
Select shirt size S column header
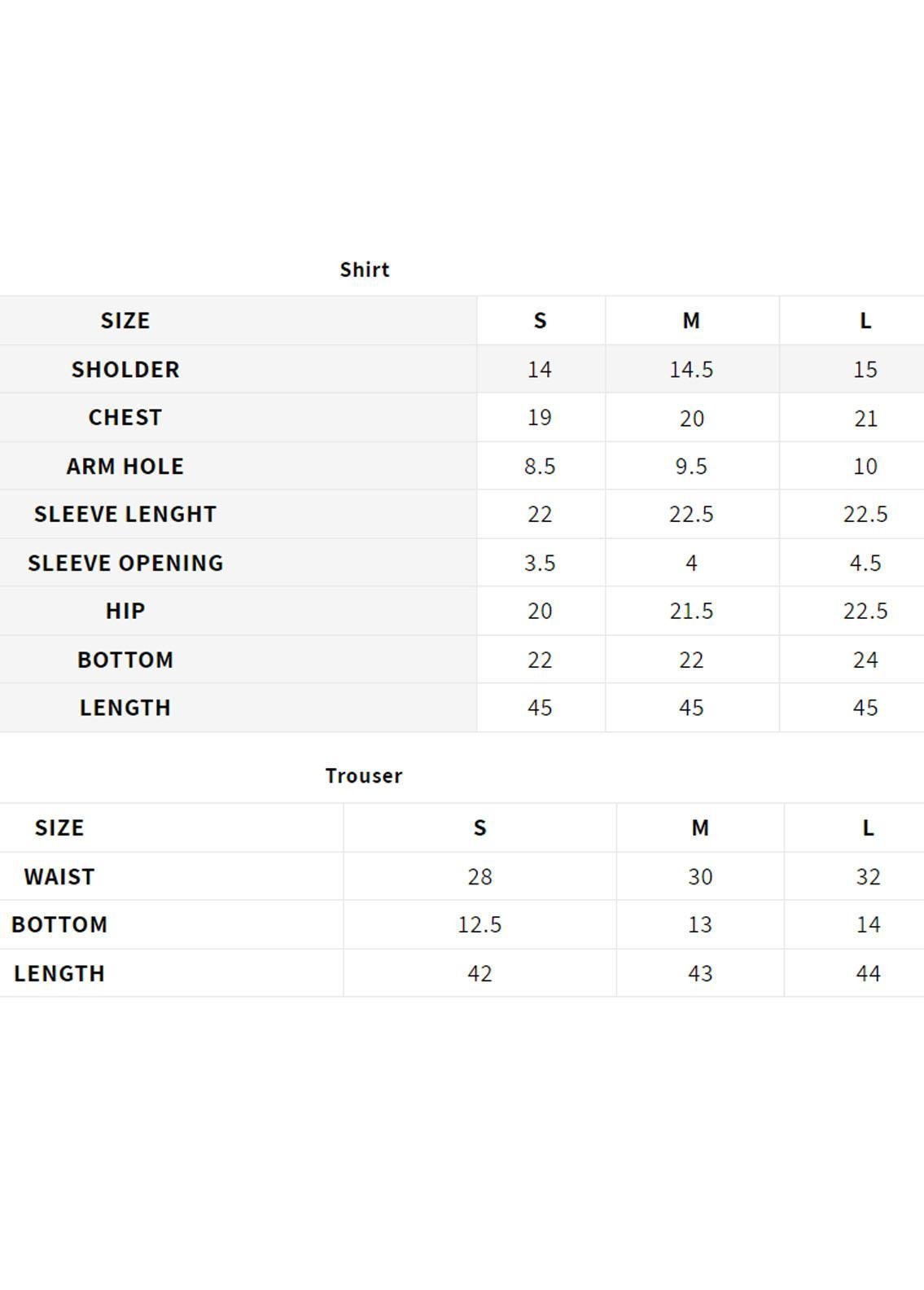click(x=540, y=321)
